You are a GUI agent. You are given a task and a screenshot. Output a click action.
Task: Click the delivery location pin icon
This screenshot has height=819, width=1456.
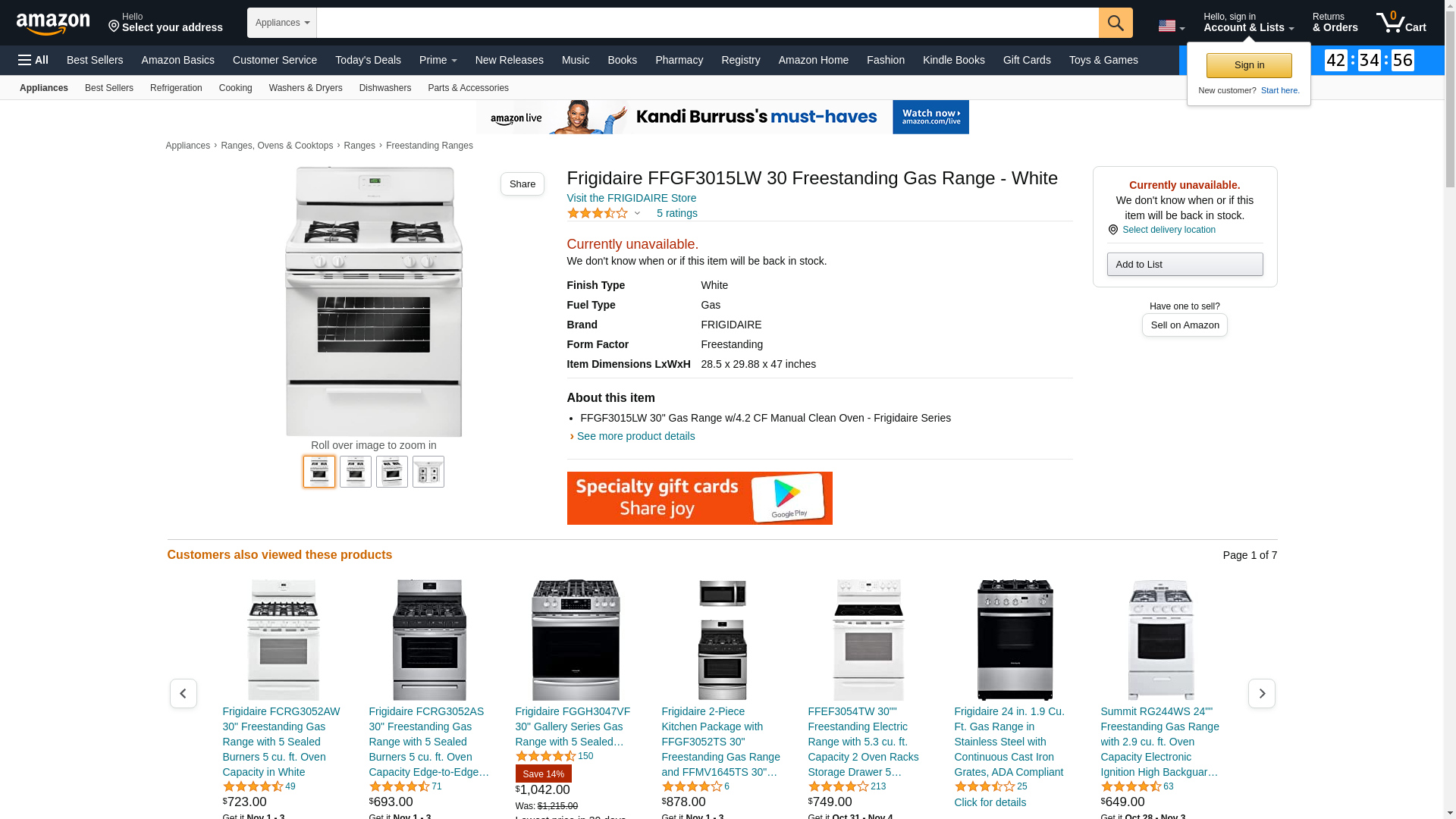pos(1112,230)
